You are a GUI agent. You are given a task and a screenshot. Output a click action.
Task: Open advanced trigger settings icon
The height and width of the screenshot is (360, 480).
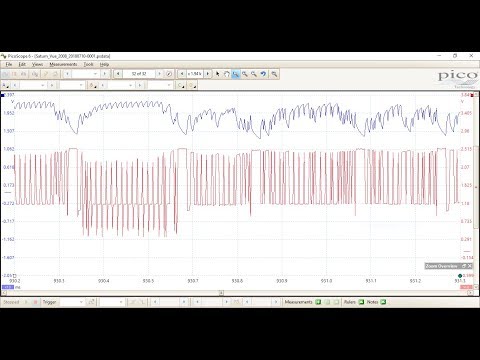point(91,302)
